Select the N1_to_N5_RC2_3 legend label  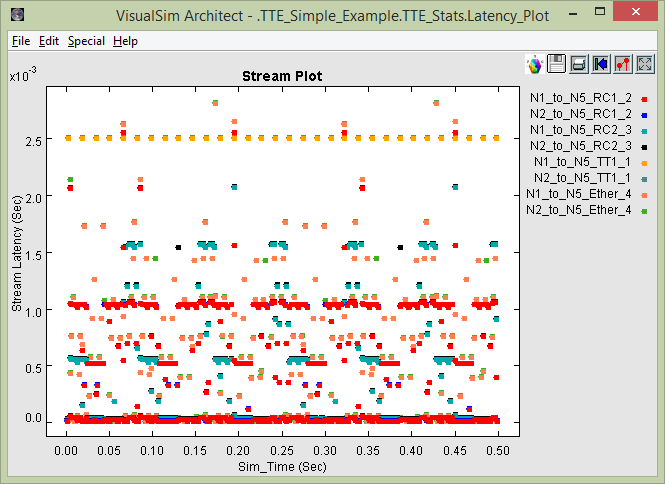click(579, 130)
